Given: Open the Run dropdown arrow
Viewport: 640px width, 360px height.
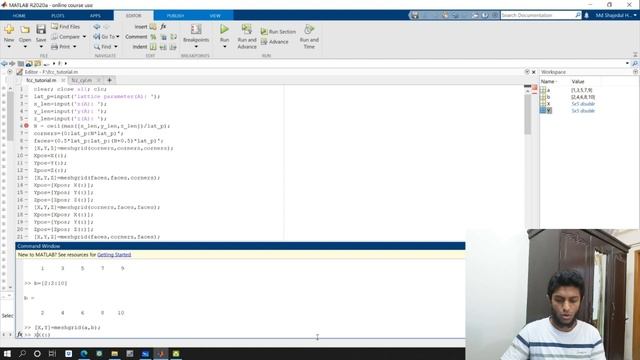Looking at the screenshot, I should (224, 47).
